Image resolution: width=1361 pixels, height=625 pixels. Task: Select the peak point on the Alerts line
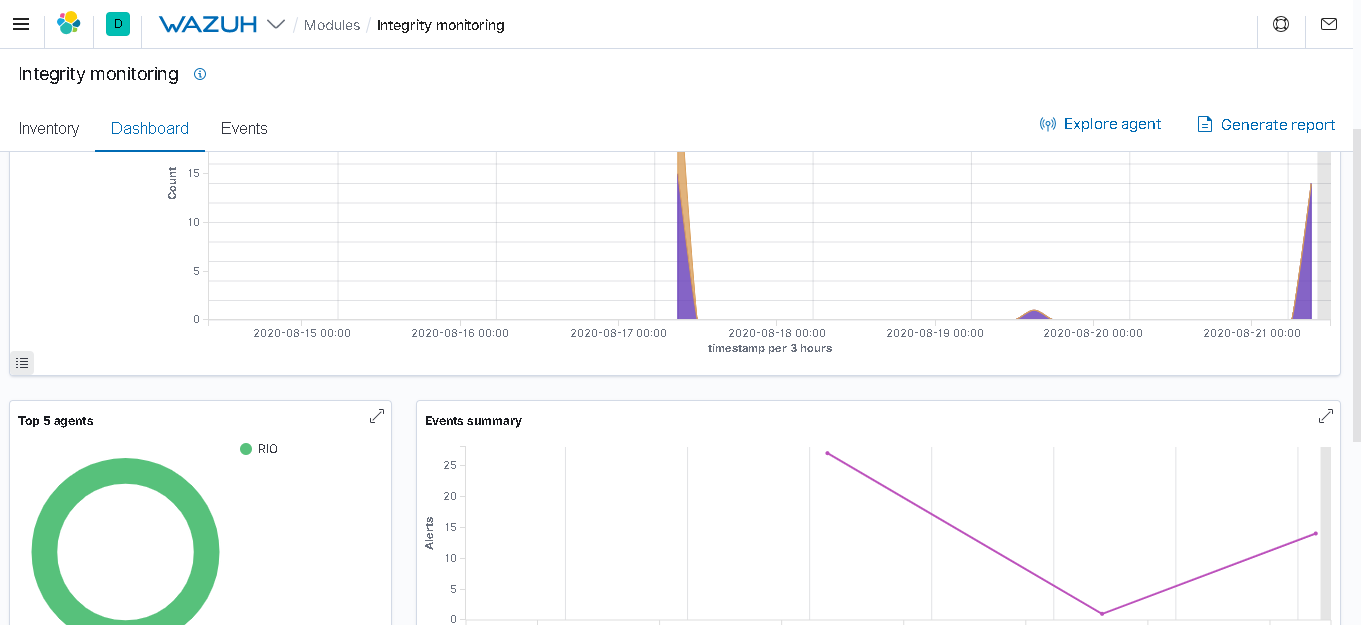(x=827, y=452)
